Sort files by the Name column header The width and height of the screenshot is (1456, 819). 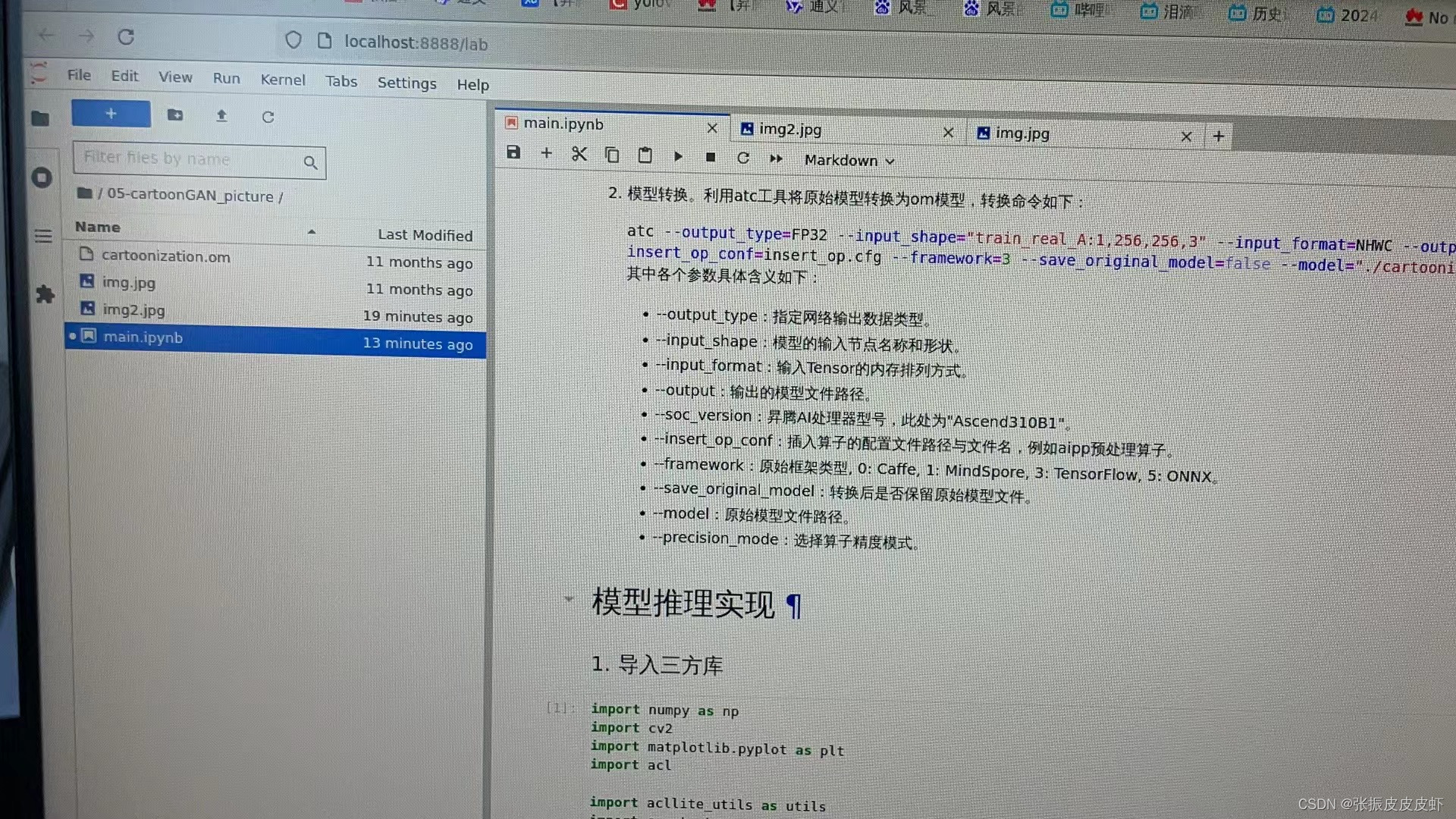click(98, 227)
